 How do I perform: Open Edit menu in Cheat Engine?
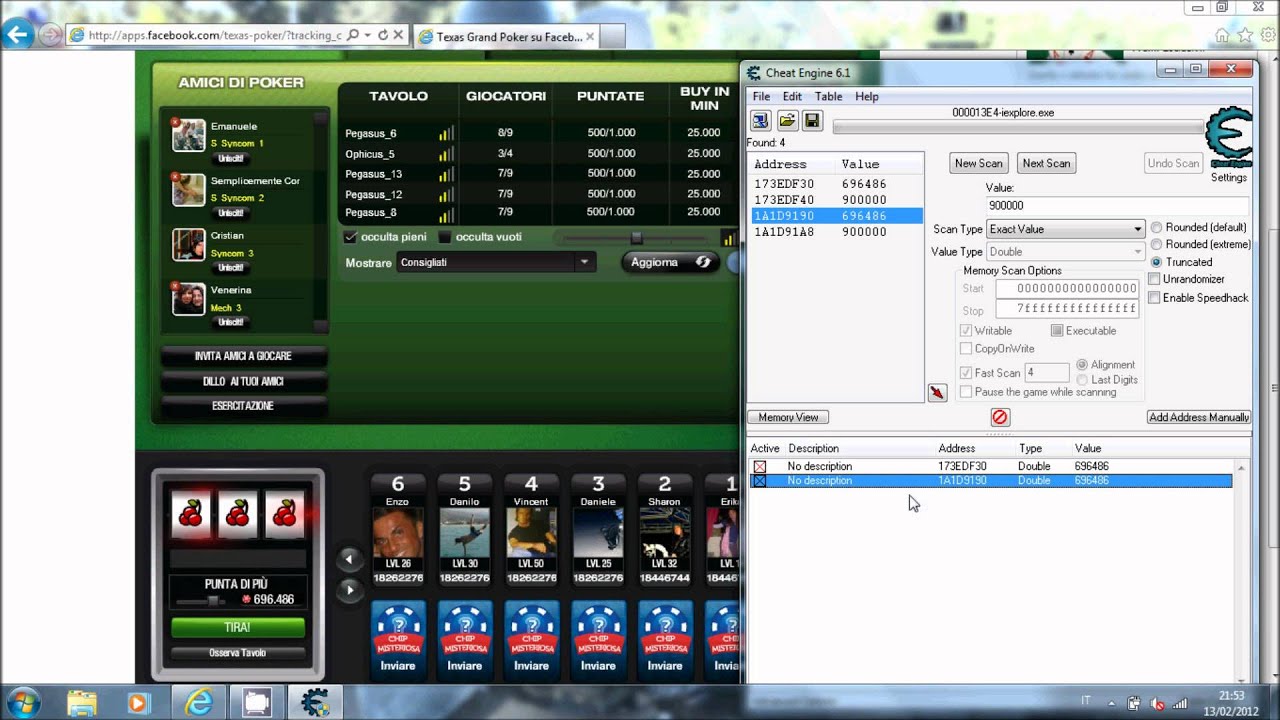pyautogui.click(x=792, y=96)
